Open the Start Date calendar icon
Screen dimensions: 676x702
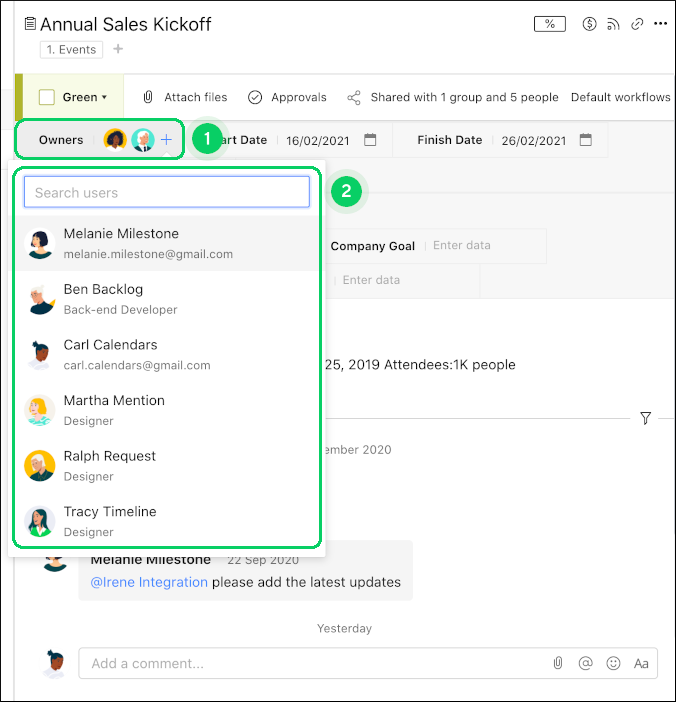[x=370, y=140]
